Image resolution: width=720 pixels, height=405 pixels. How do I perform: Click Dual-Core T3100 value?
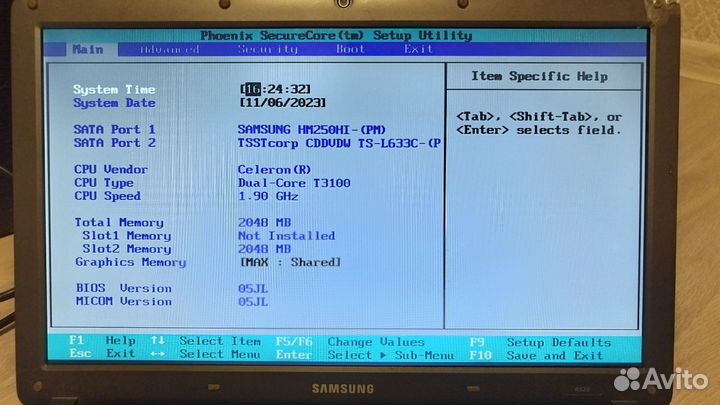click(294, 183)
